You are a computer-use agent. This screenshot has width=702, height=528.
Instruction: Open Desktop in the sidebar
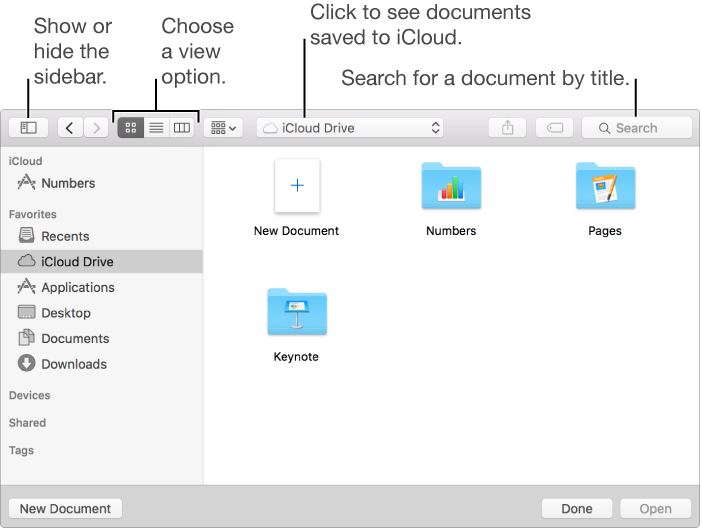[x=102, y=313]
